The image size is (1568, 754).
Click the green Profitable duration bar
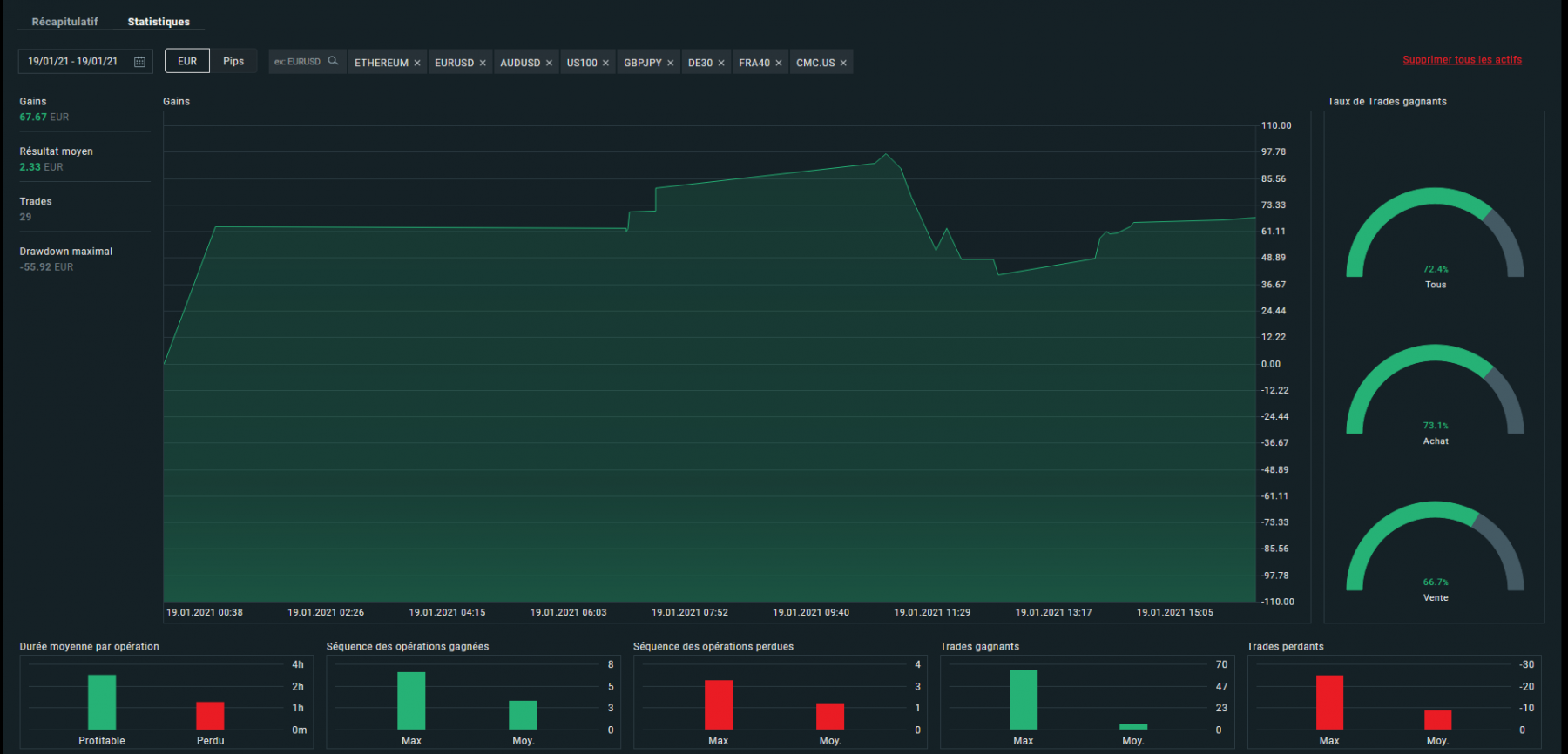click(x=102, y=702)
